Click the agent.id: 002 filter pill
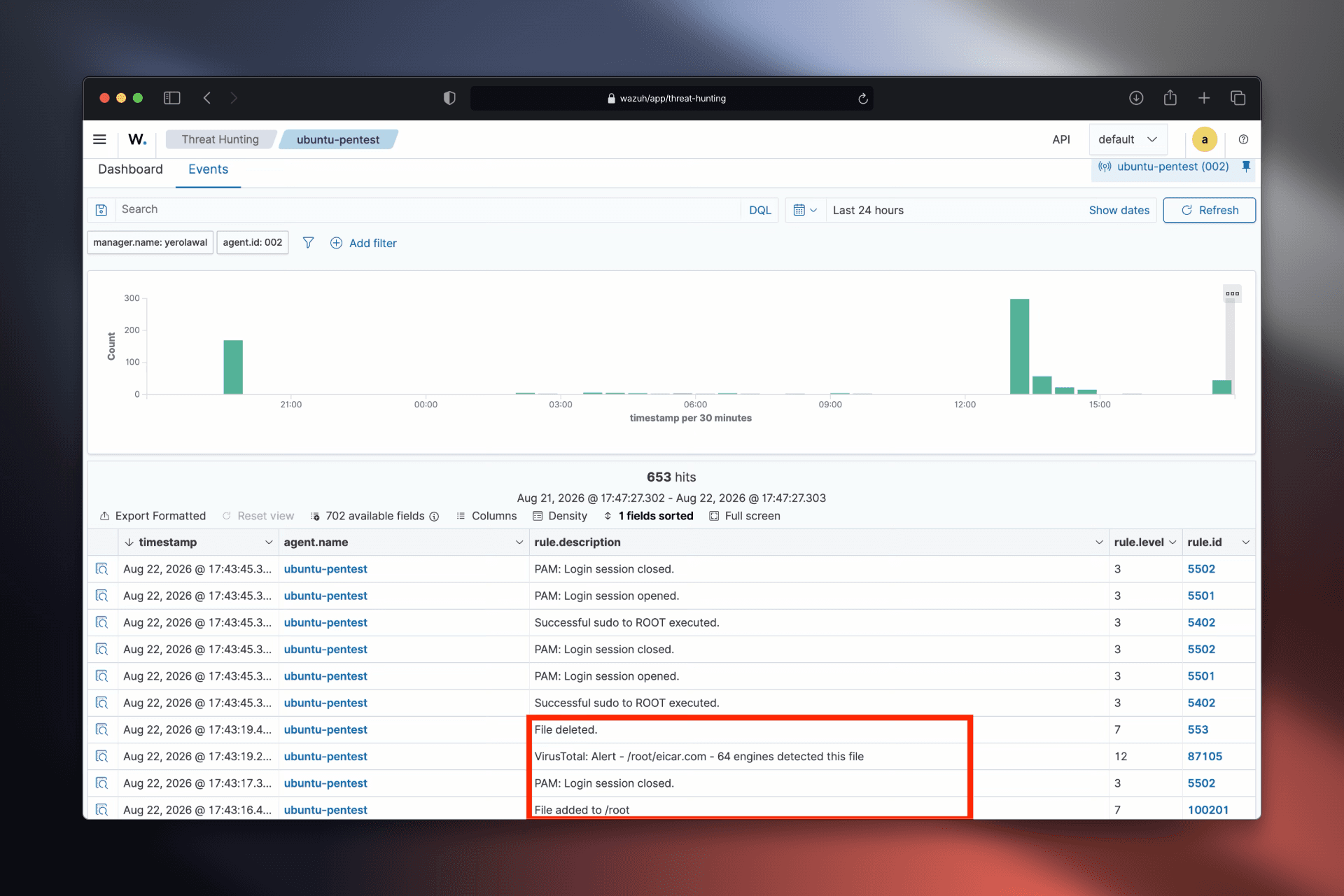 coord(252,242)
